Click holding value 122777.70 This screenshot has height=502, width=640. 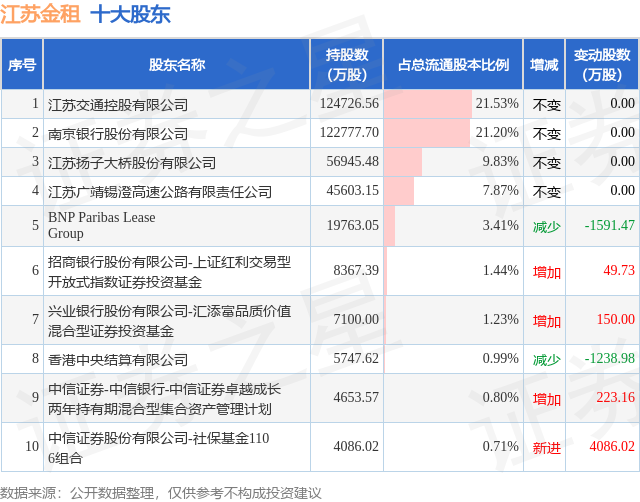349,133
